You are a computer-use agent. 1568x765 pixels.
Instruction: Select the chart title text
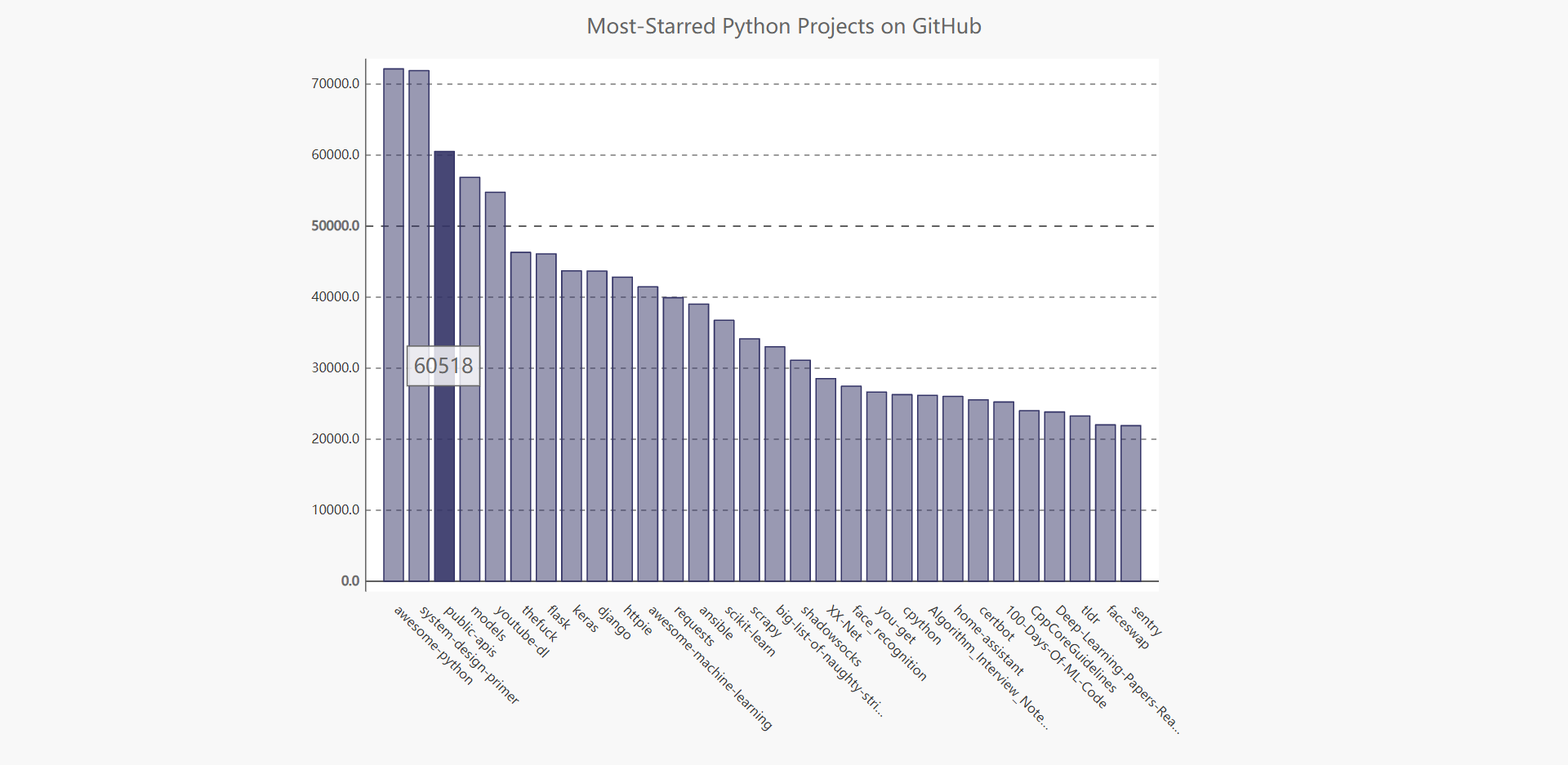click(784, 26)
